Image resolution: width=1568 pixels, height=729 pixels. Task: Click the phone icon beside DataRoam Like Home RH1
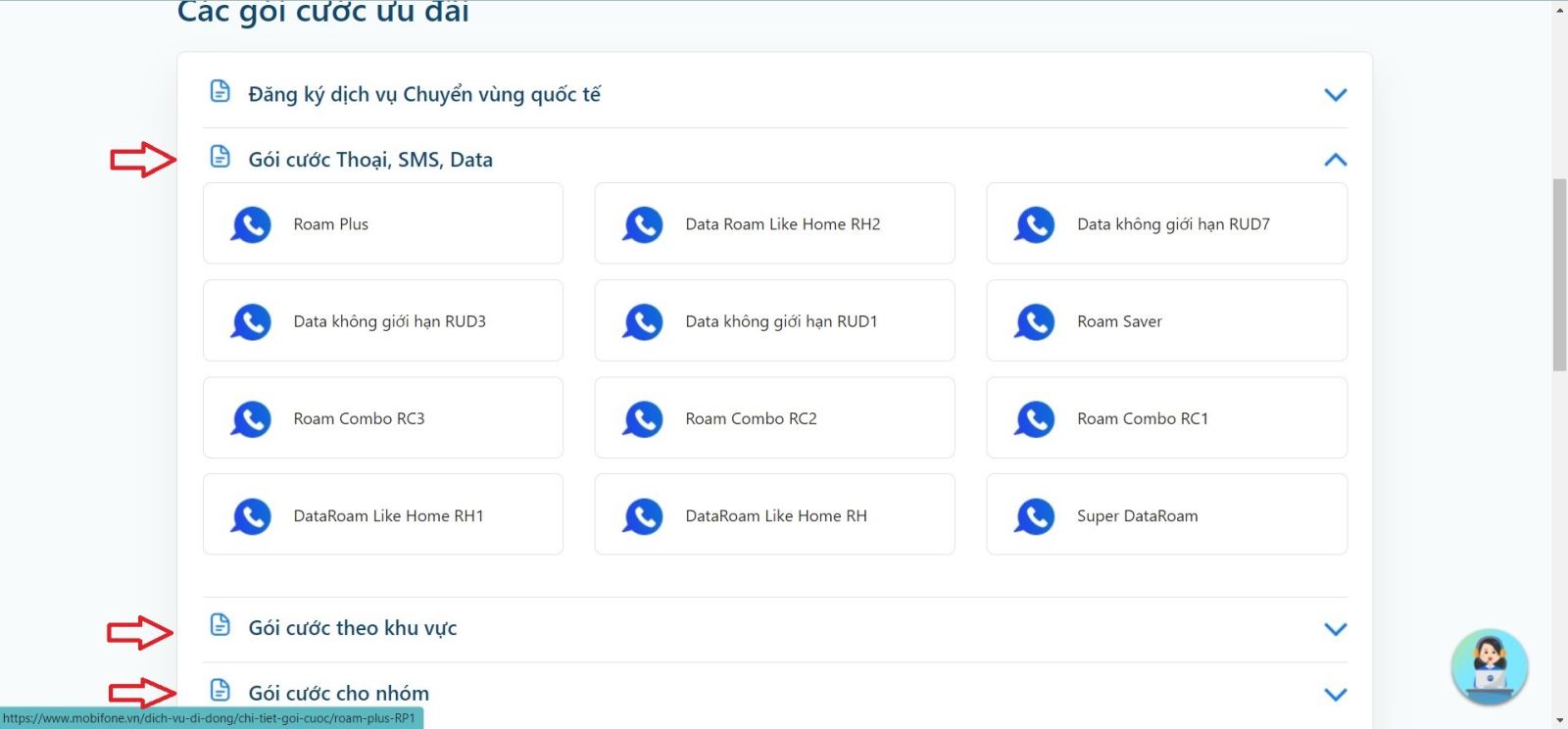pyautogui.click(x=251, y=515)
